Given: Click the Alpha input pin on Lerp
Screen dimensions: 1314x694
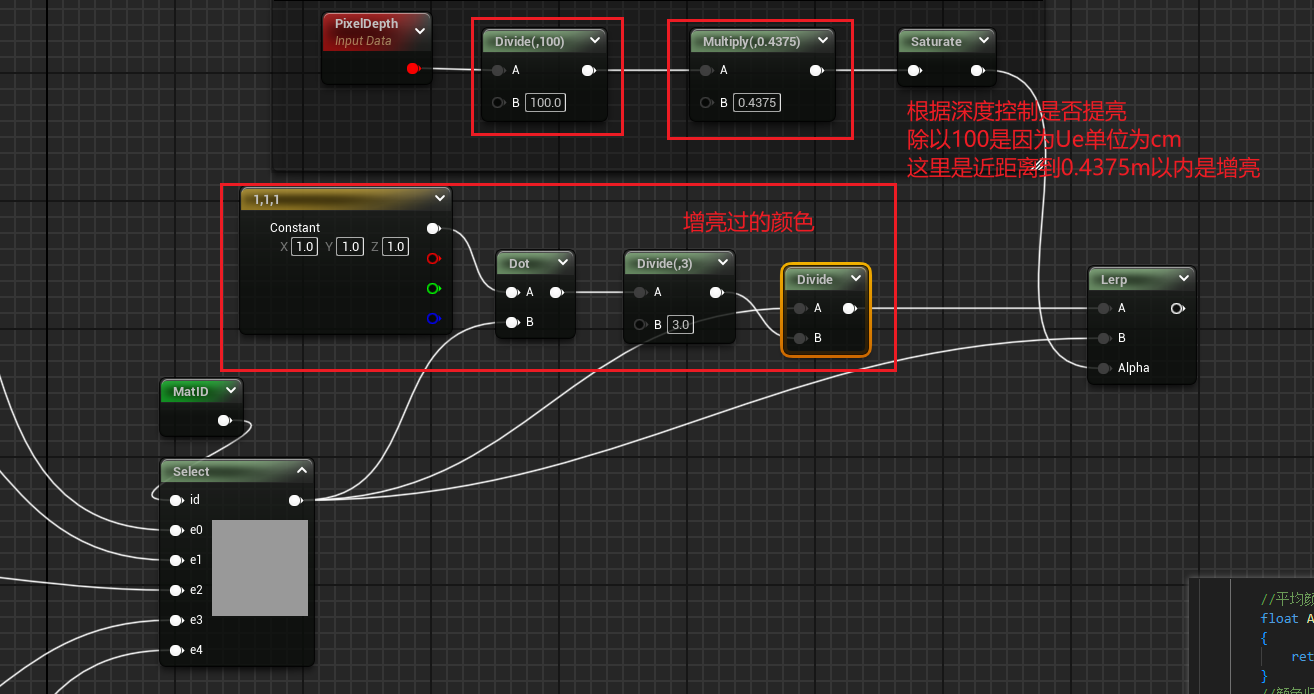Looking at the screenshot, I should coord(1103,368).
